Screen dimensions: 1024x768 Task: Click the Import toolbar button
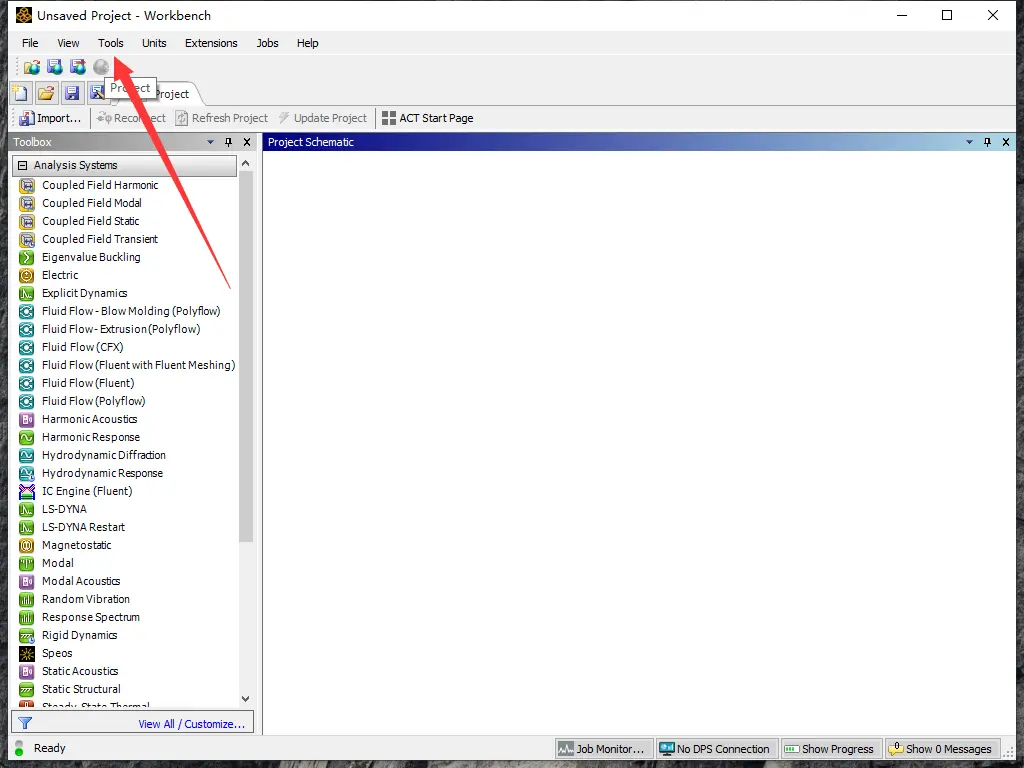click(x=50, y=118)
